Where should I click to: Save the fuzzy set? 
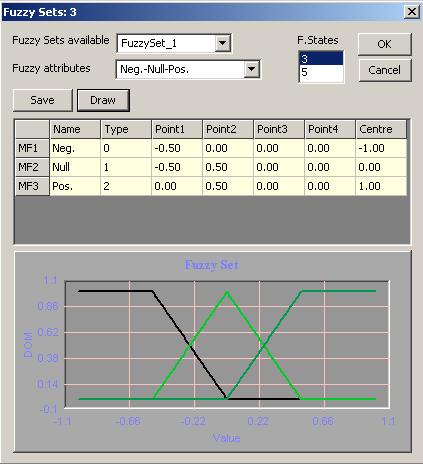click(42, 100)
